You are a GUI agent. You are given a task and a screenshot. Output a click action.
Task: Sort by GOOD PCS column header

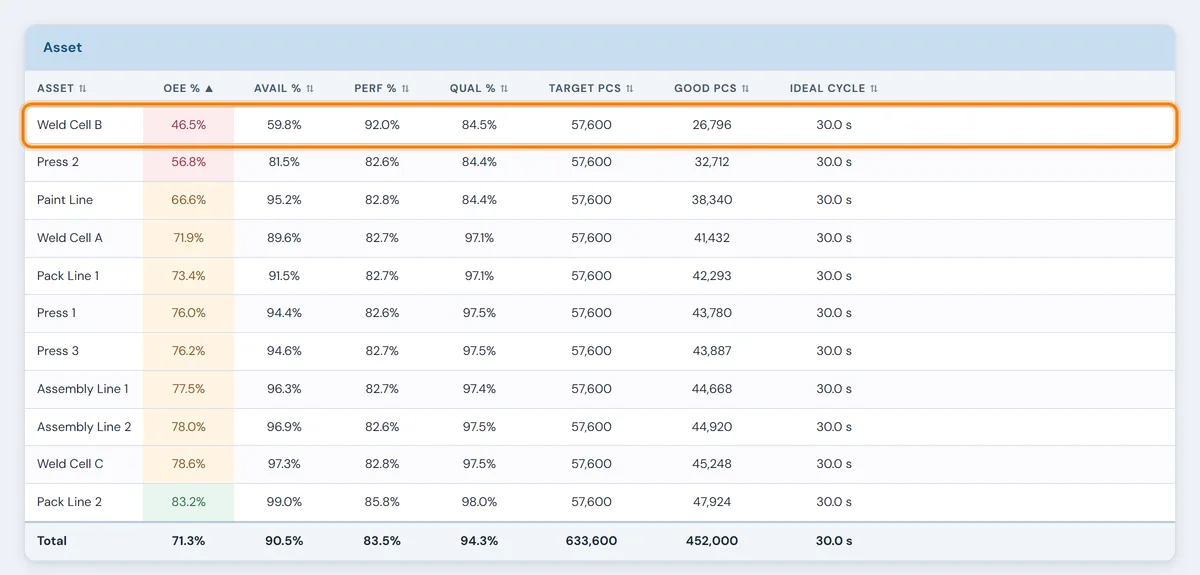point(712,88)
